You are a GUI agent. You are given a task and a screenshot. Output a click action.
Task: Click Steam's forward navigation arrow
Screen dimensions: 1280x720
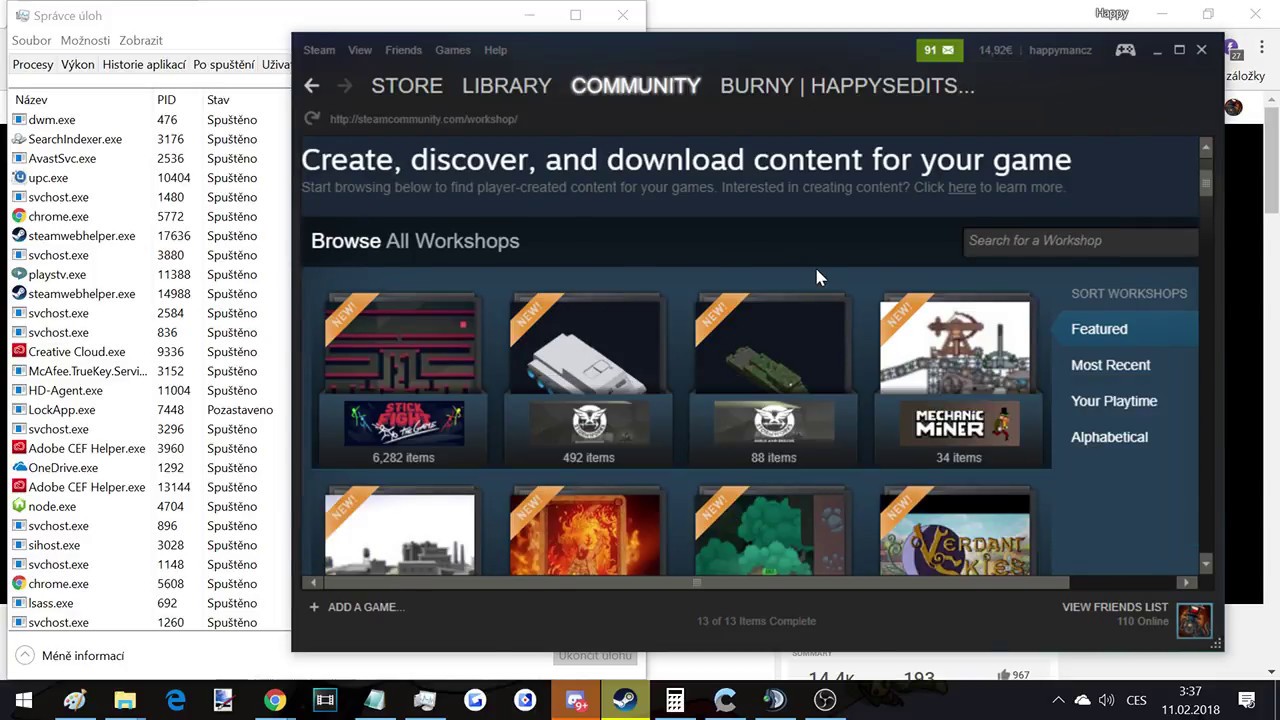345,86
